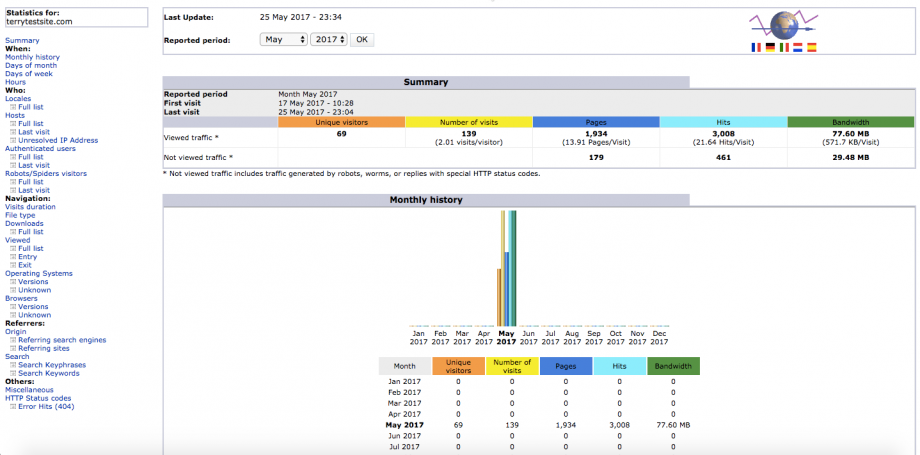Click the HTTP Status codes link

click(38, 398)
